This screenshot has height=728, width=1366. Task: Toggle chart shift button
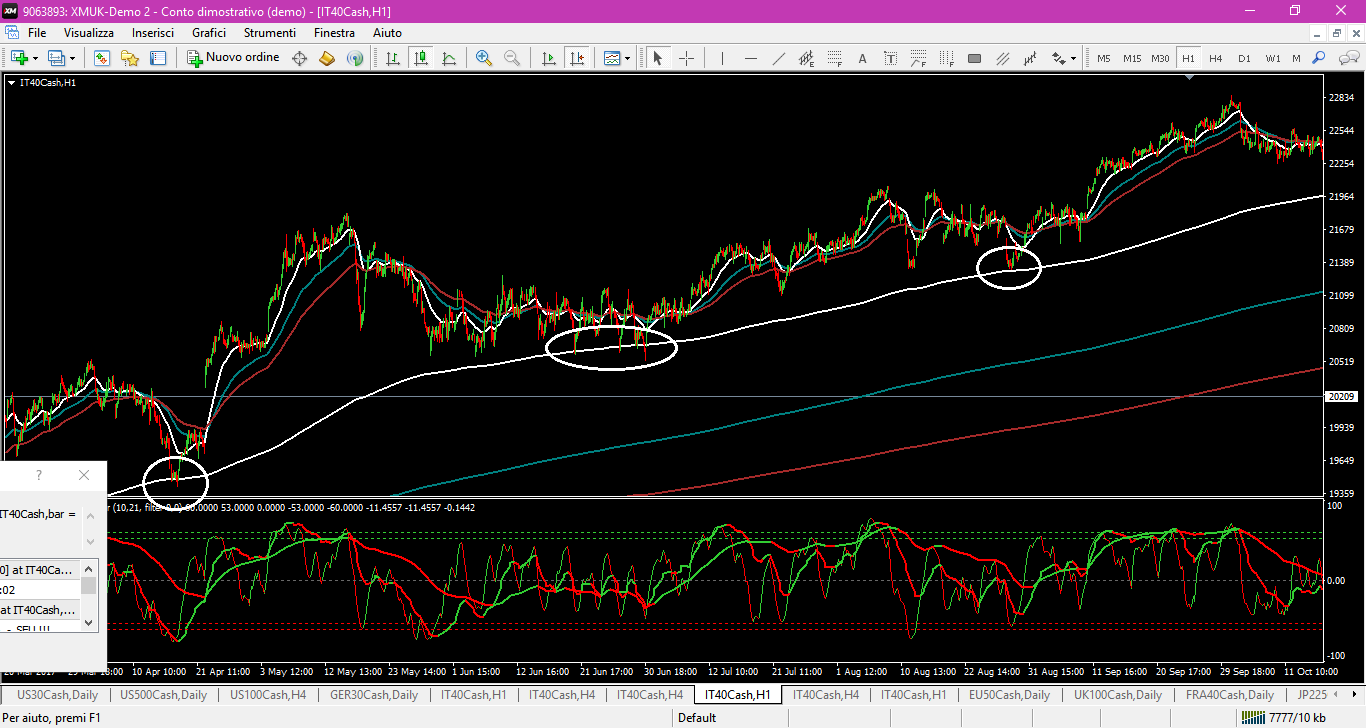576,58
